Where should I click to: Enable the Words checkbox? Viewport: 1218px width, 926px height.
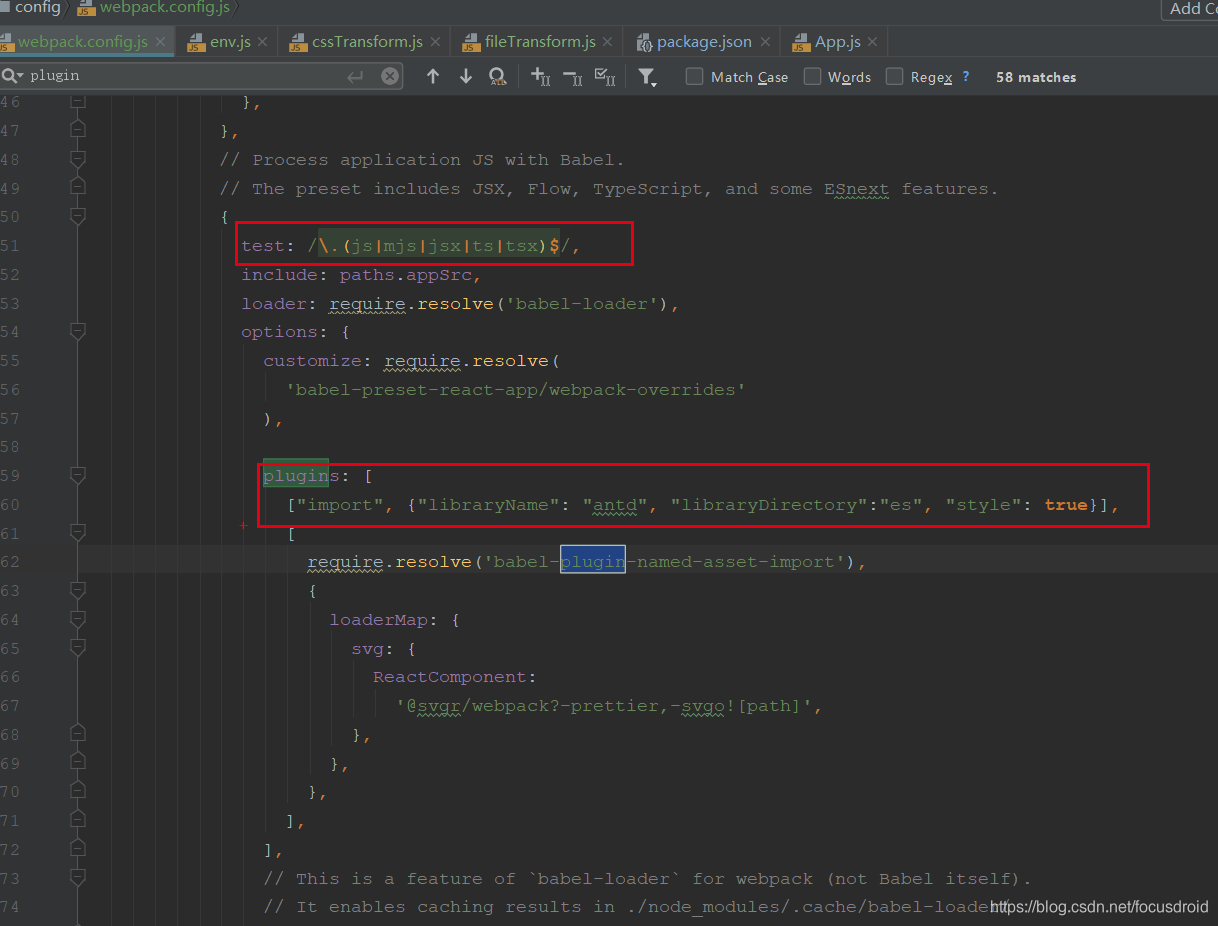coord(812,76)
